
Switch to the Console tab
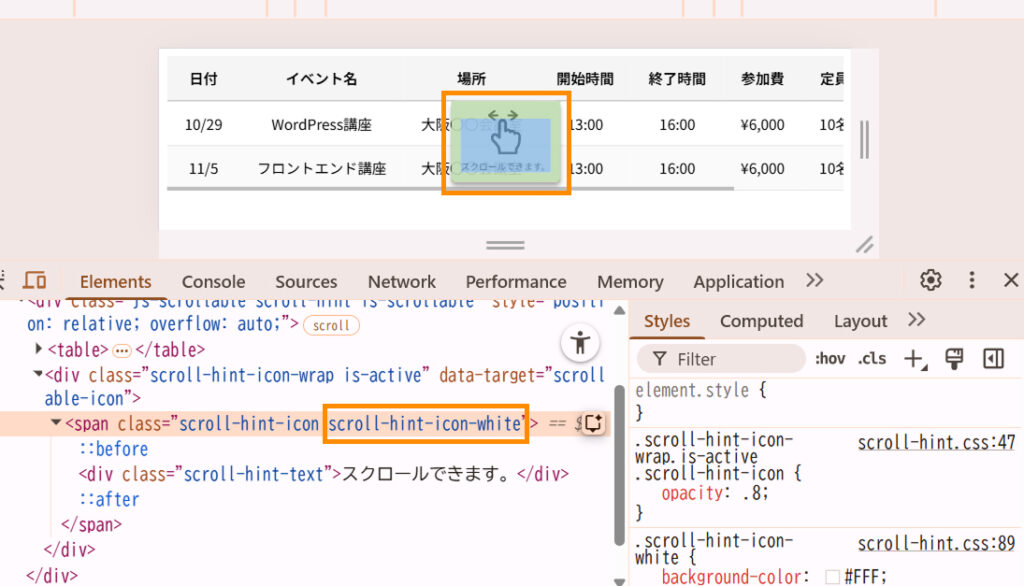point(213,282)
